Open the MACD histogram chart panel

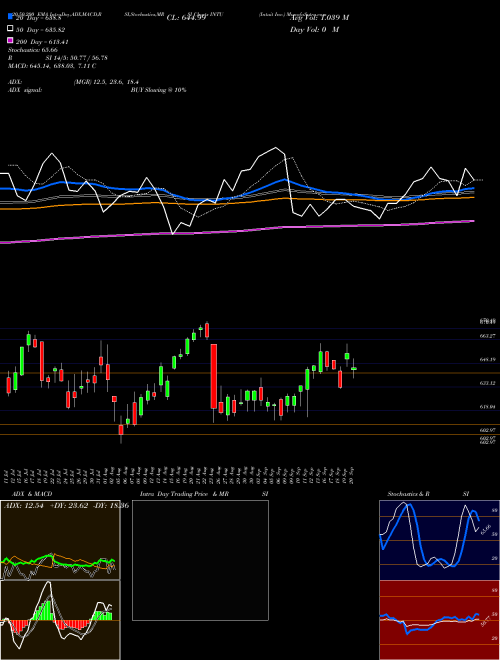(x=60, y=620)
